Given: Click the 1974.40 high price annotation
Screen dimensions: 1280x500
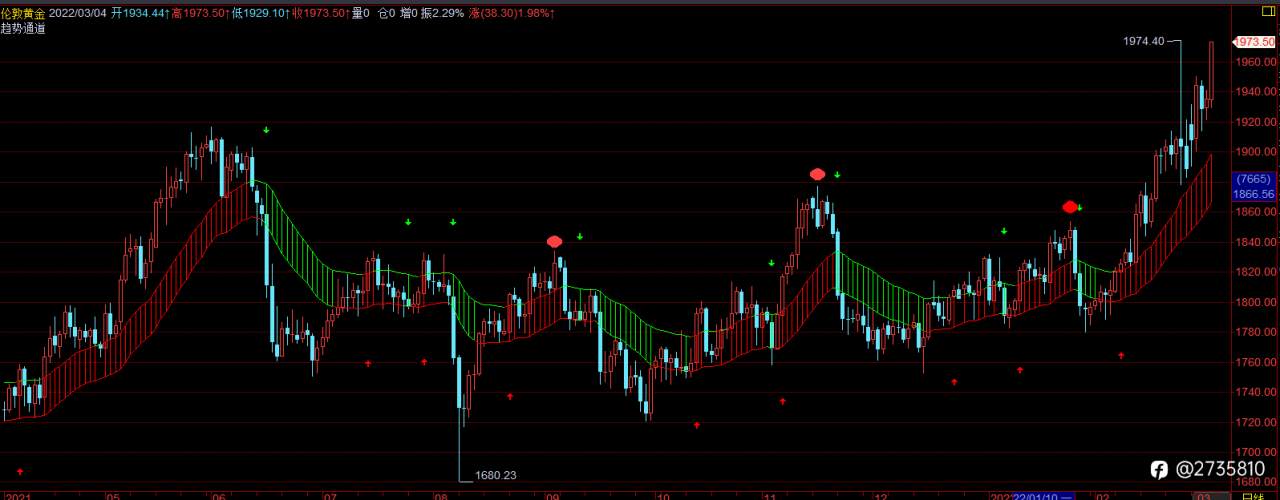Looking at the screenshot, I should point(1144,41).
